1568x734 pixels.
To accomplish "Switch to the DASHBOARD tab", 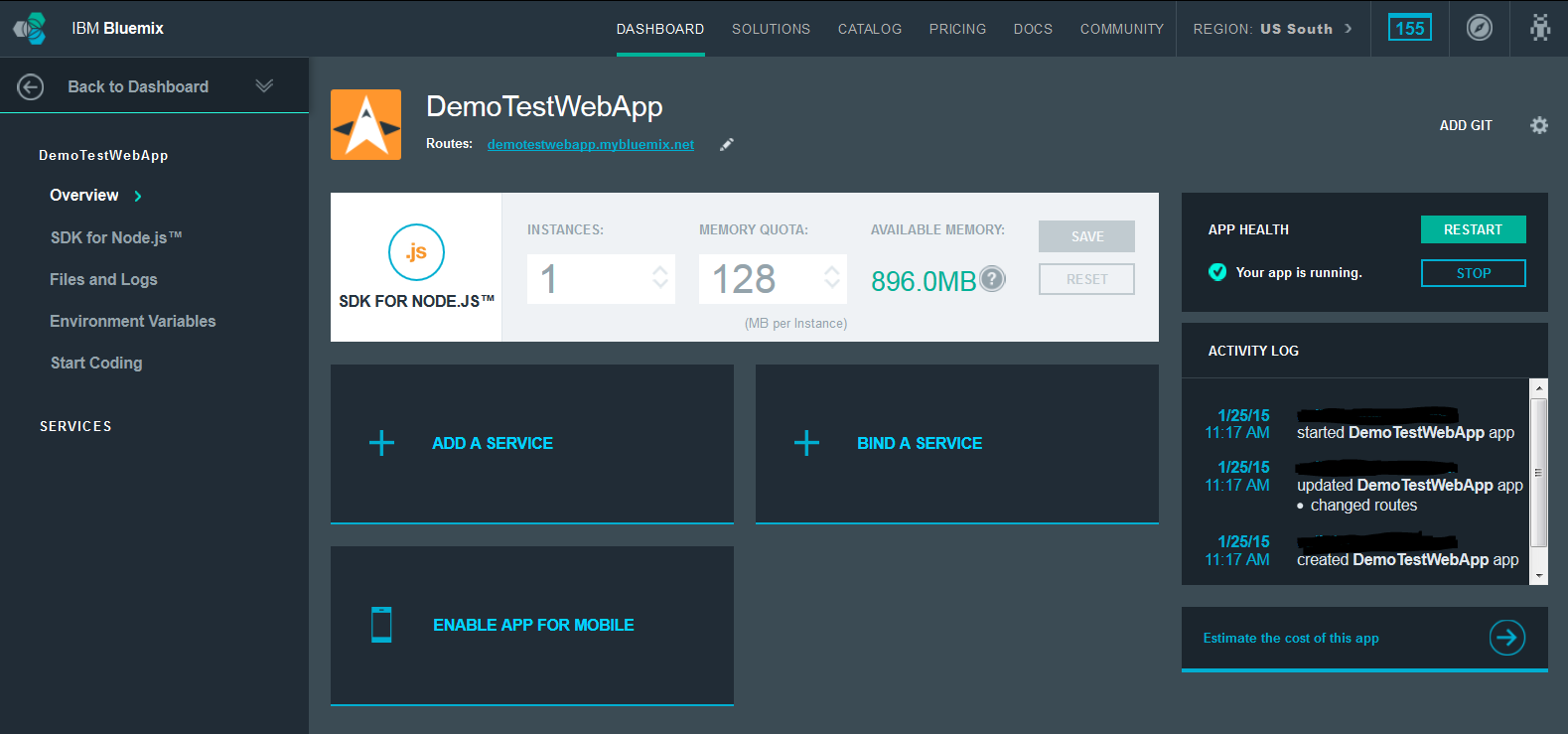I will tap(660, 29).
